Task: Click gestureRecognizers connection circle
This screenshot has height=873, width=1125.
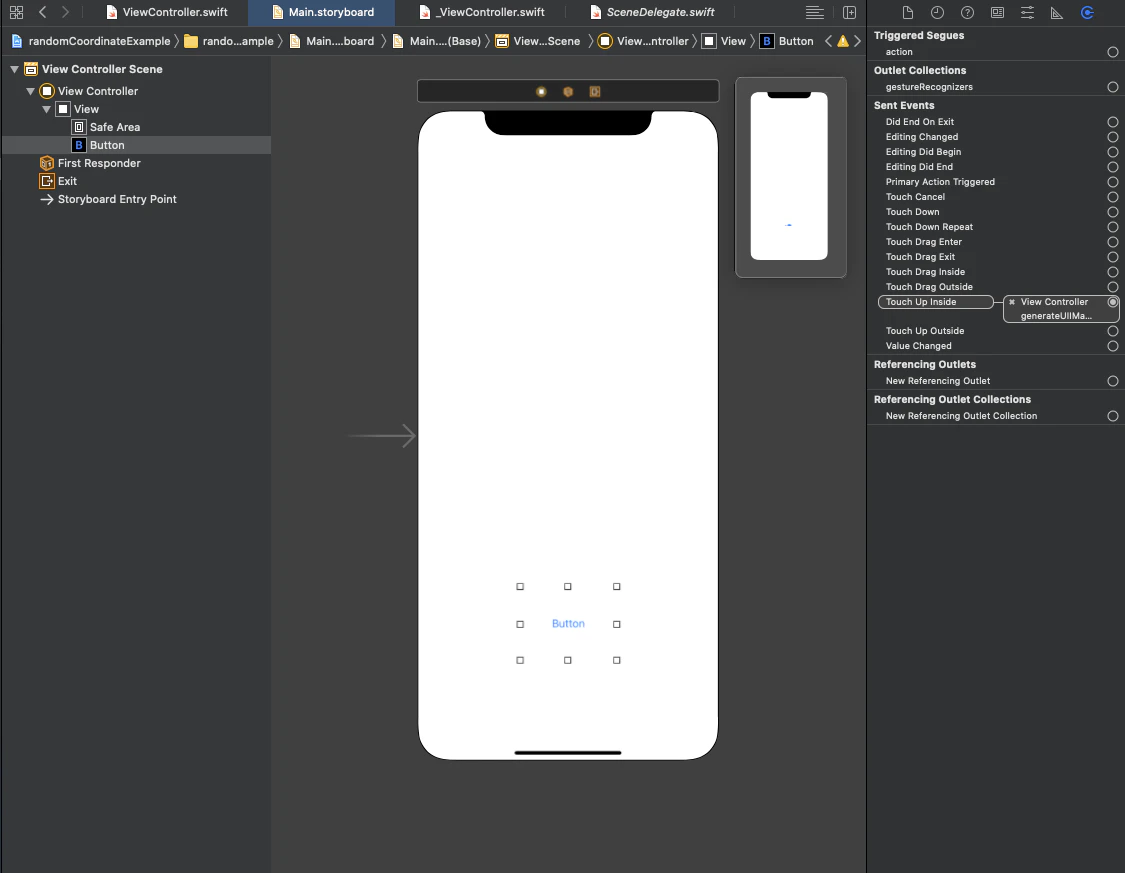Action: click(1113, 87)
